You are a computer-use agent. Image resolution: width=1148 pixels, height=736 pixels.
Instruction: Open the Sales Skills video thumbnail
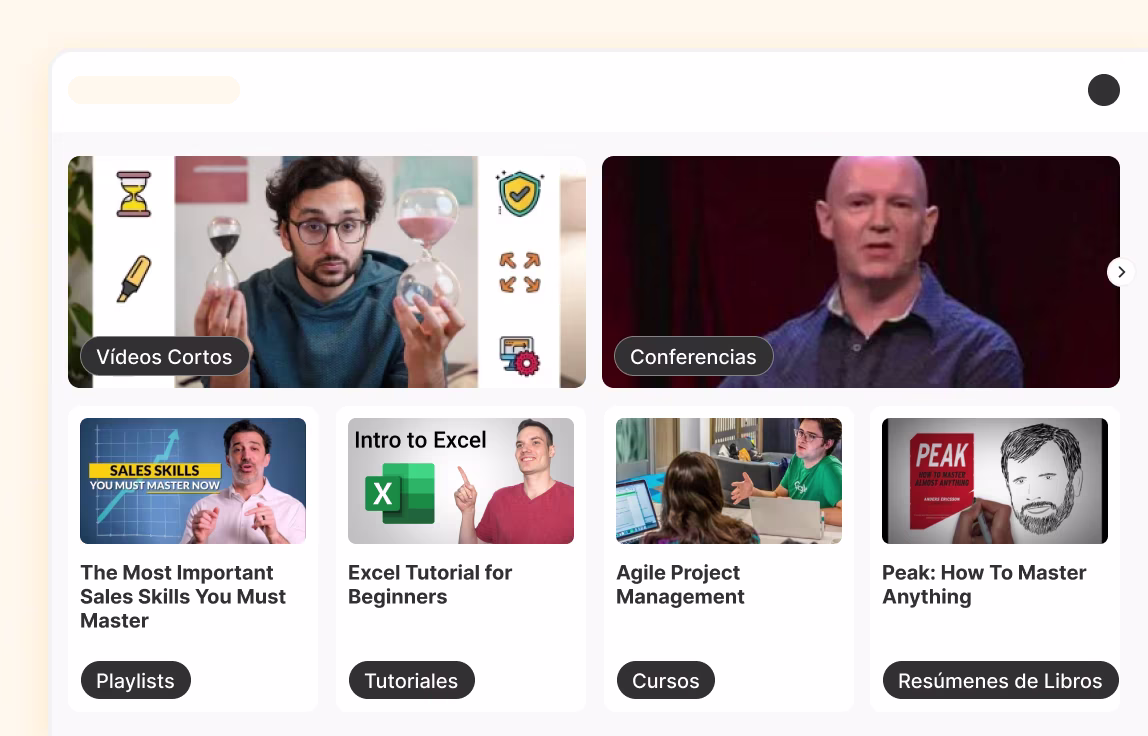pos(193,480)
